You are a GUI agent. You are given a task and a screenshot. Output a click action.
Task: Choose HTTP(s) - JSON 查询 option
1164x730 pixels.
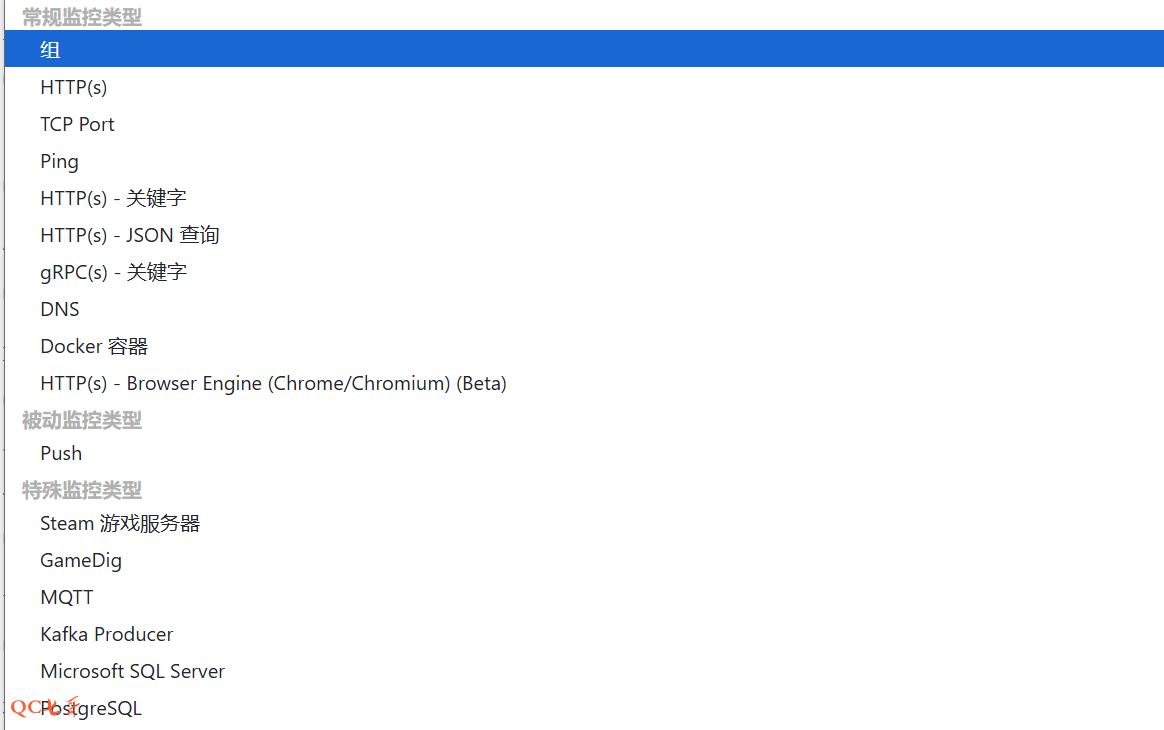click(130, 235)
